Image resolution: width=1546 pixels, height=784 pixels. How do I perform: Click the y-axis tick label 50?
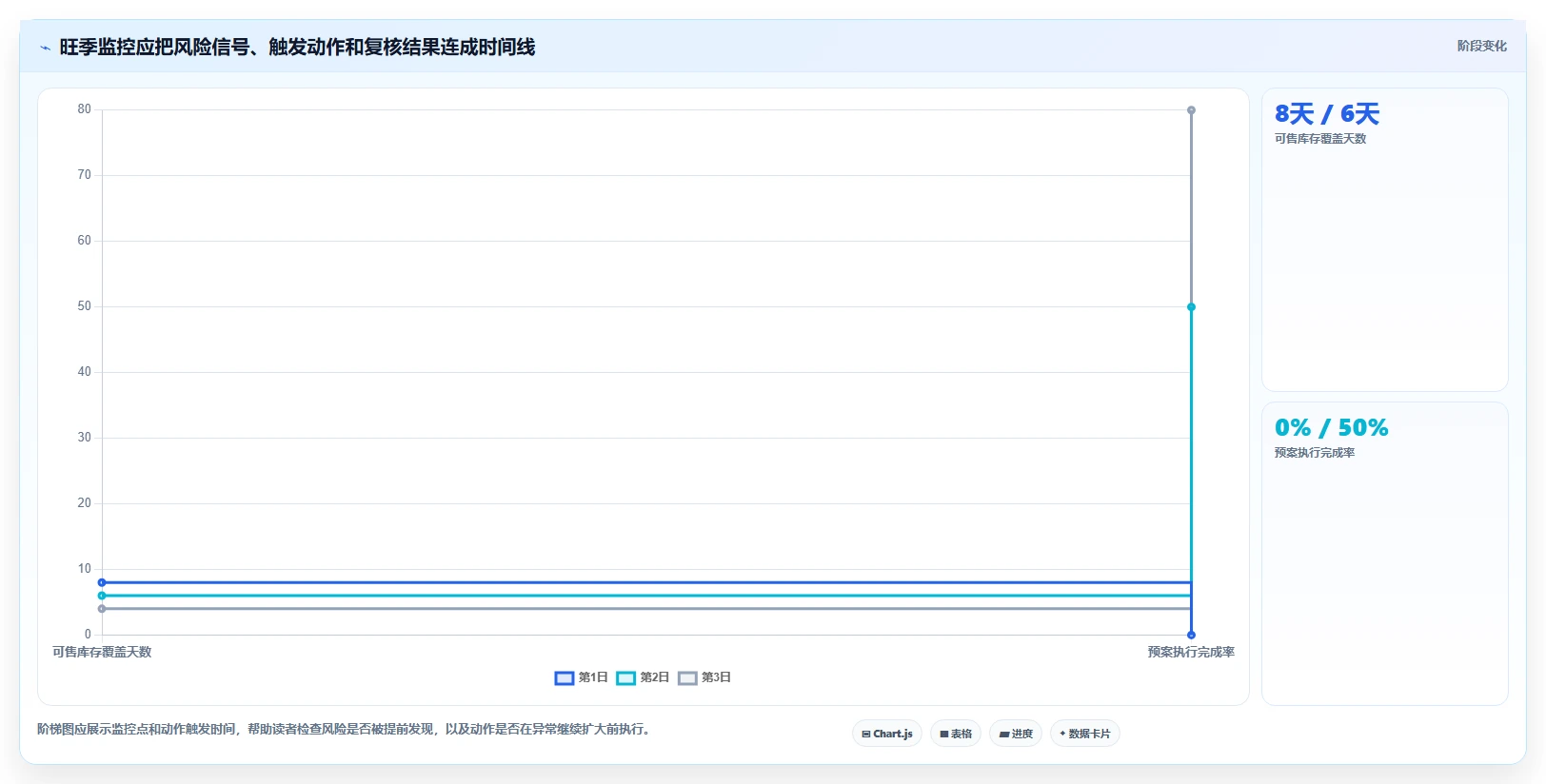tap(85, 306)
